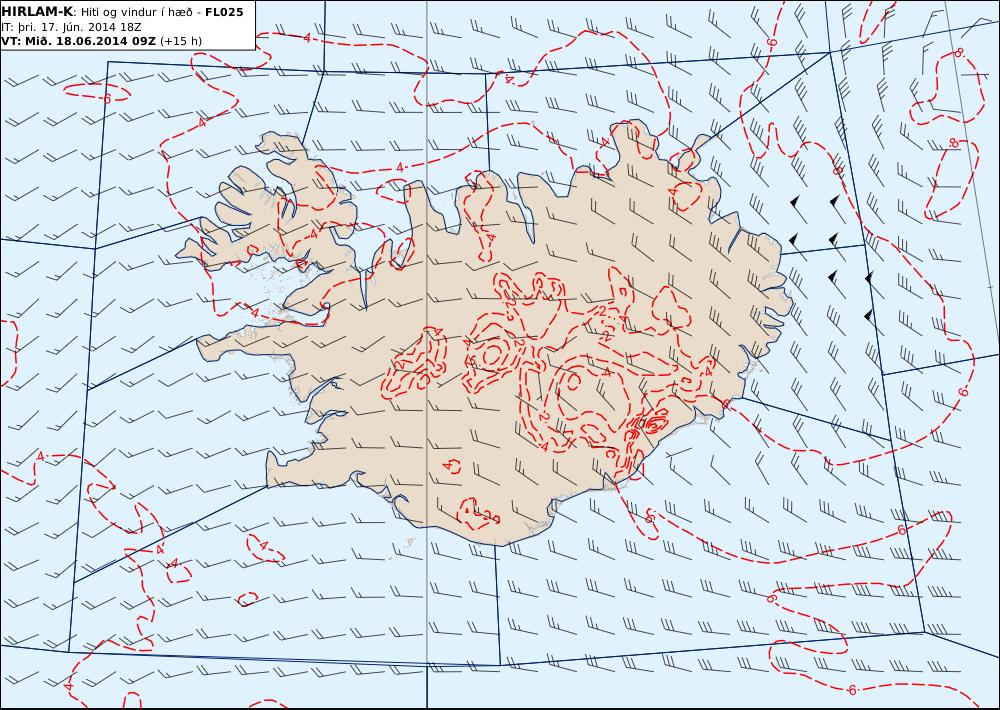The height and width of the screenshot is (710, 1000).
Task: Select the 'Hiti og vindur í hæð' text
Action: (x=136, y=12)
